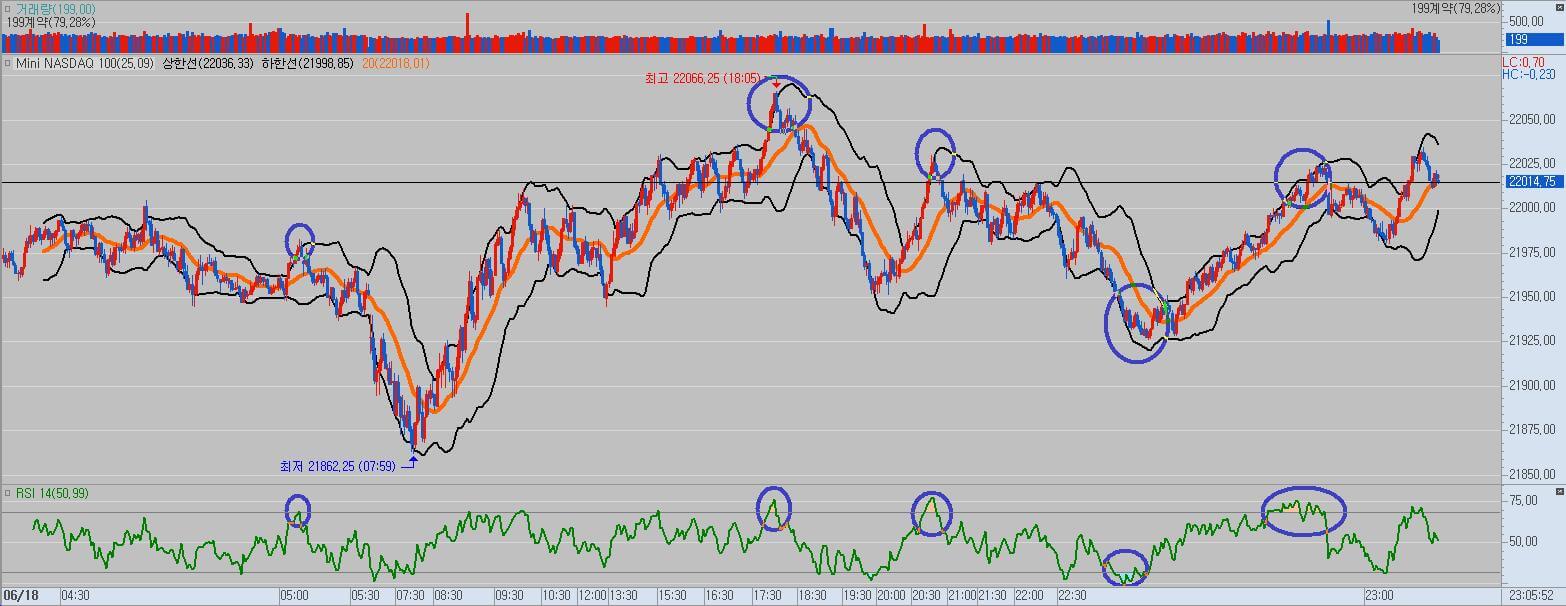
Task: Click the 최저 21862,25 (07:59) low marker
Action: [336, 466]
